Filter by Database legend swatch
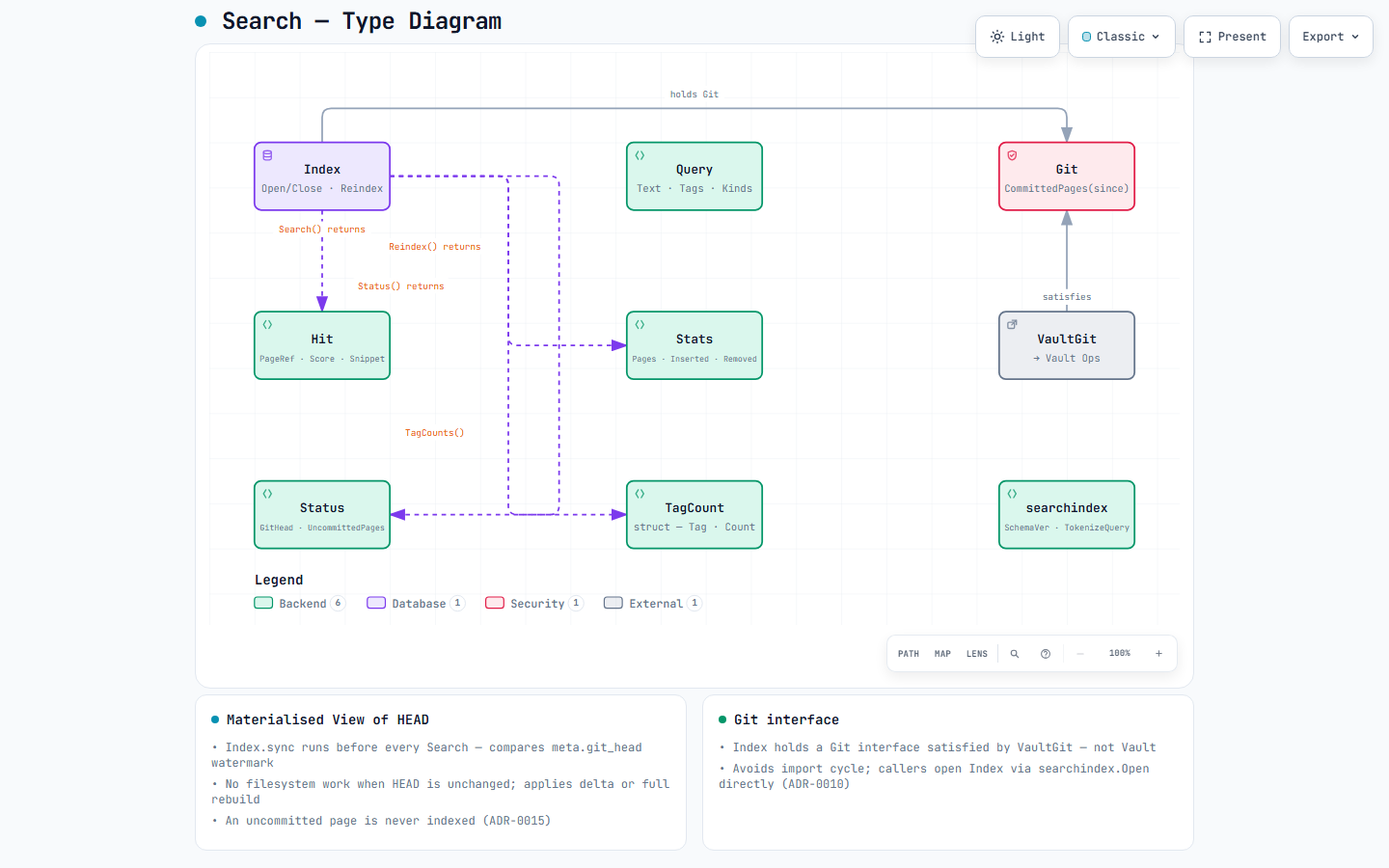This screenshot has width=1389, height=868. 376,603
